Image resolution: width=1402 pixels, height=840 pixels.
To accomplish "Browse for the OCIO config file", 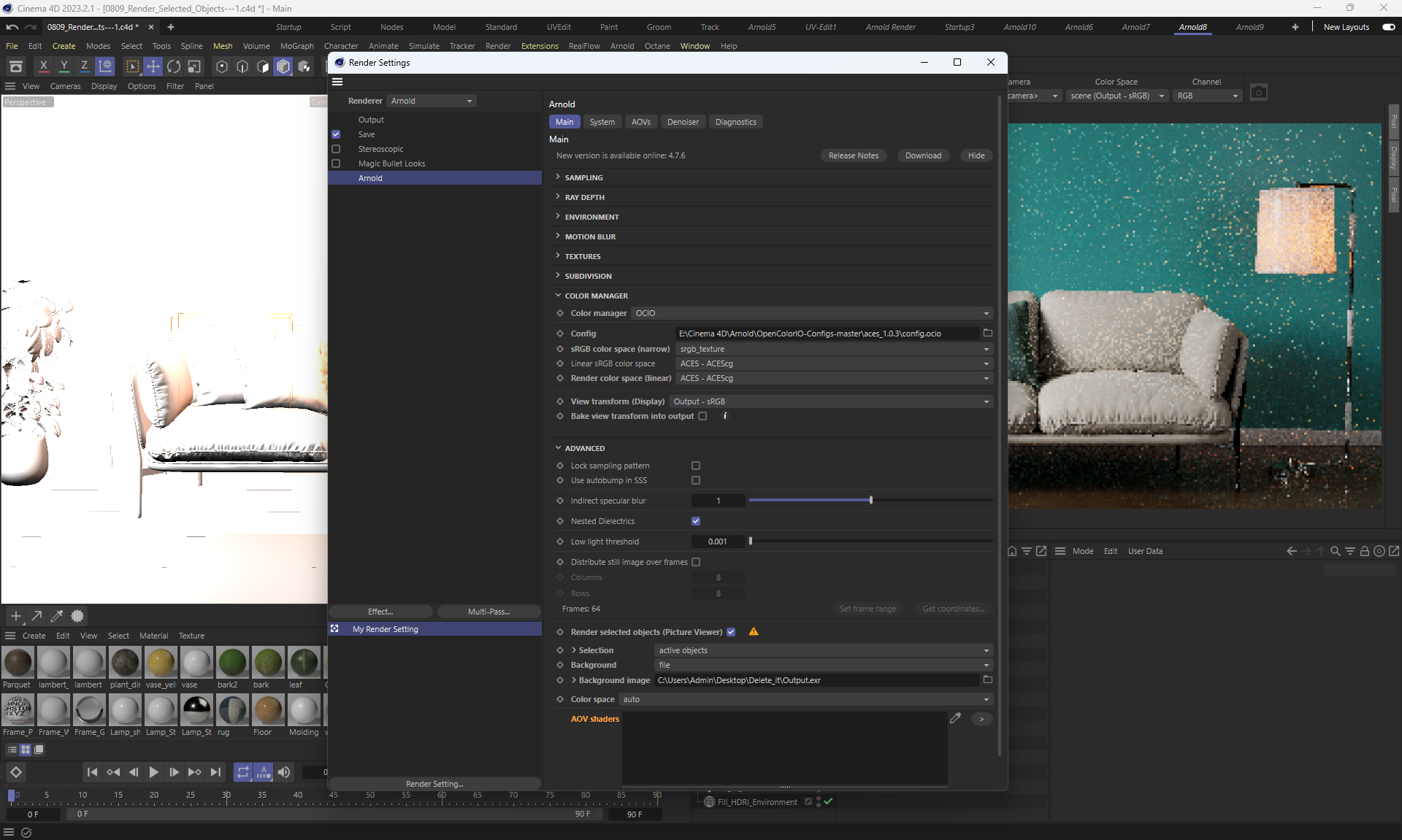I will tap(987, 333).
